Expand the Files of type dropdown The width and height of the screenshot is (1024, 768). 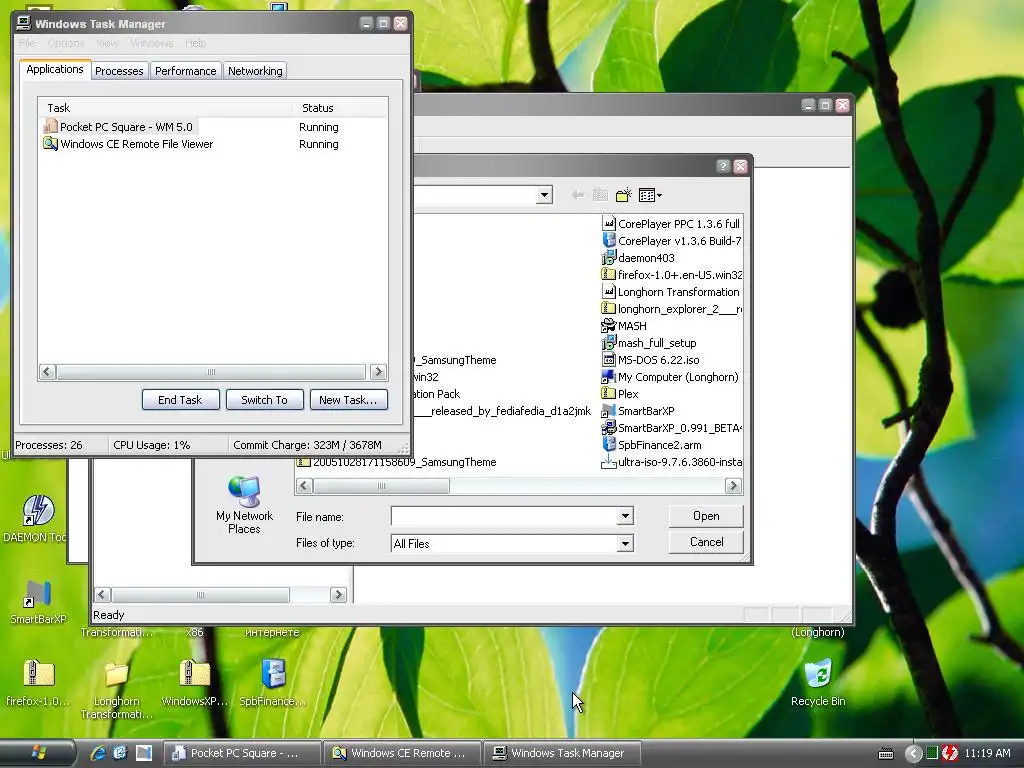(x=626, y=543)
